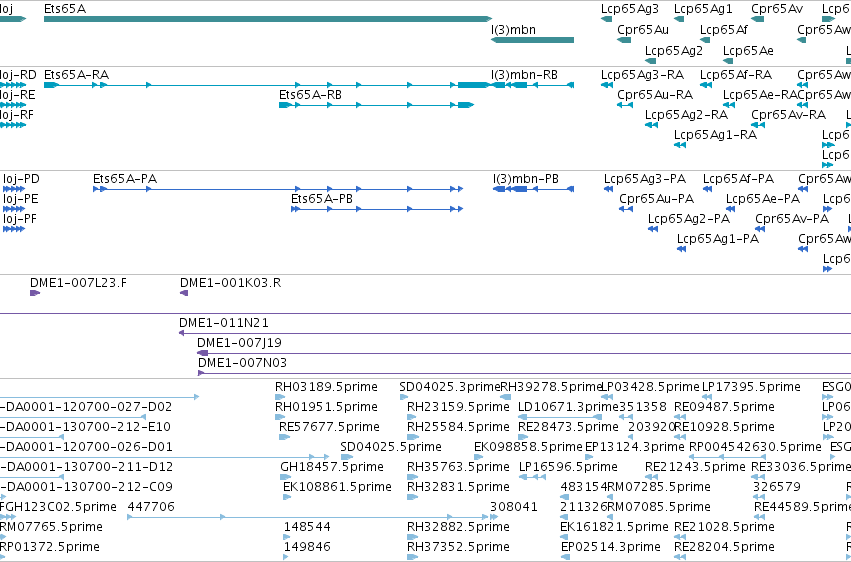Select the DME1-007N03 BAC clone
The width and height of the screenshot is (851, 562).
pyautogui.click(x=524, y=373)
